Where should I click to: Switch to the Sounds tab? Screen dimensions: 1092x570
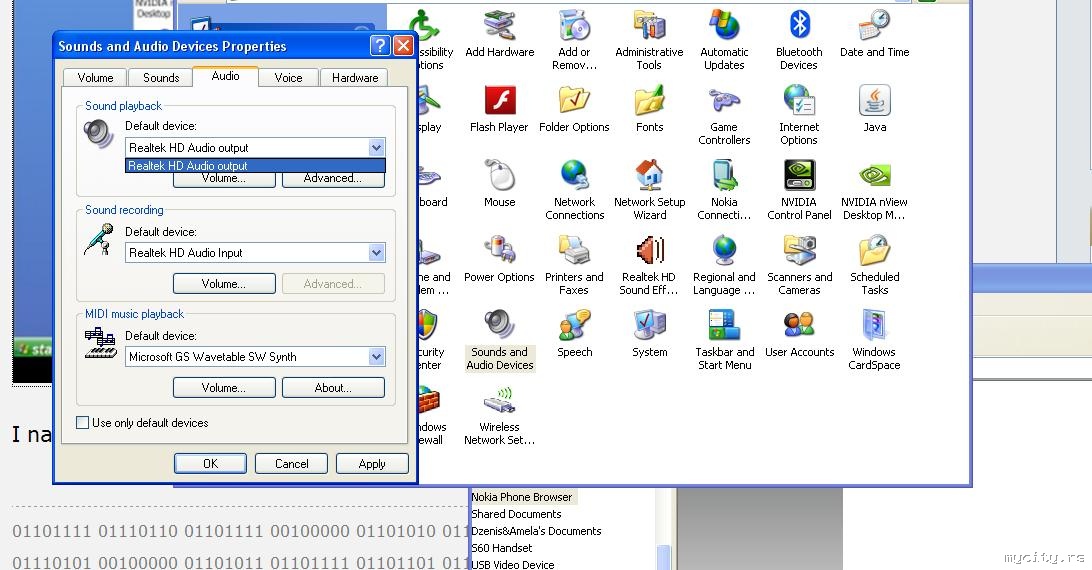tap(161, 77)
